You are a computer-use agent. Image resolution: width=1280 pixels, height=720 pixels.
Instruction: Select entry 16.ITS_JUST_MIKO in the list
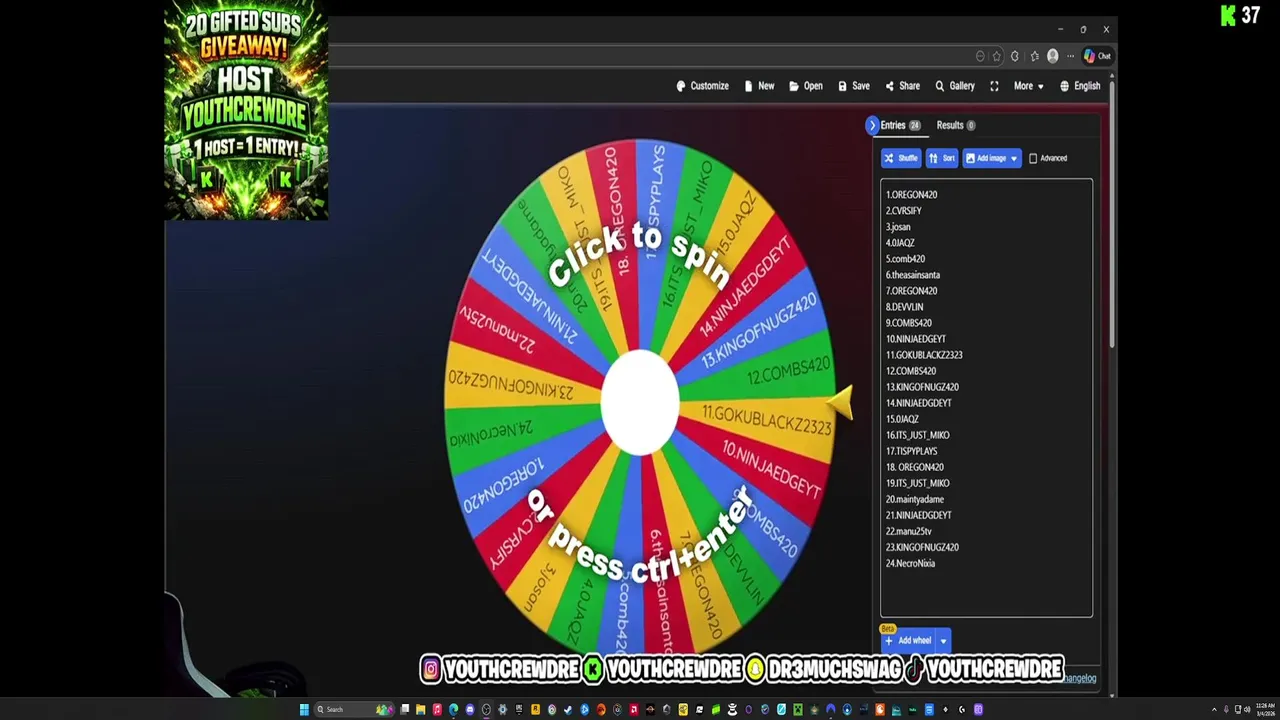tap(917, 435)
